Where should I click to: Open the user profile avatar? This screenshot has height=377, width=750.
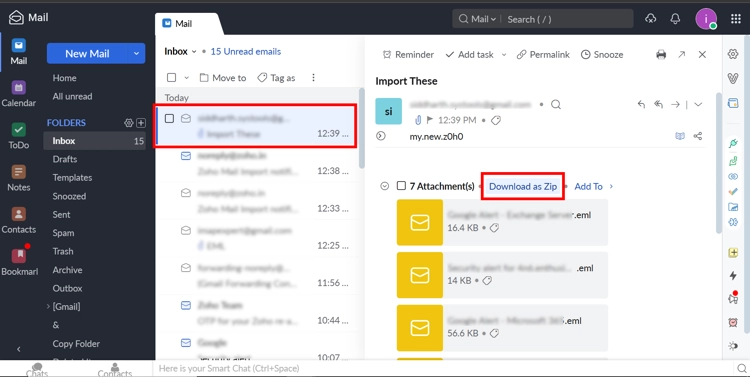(x=706, y=19)
